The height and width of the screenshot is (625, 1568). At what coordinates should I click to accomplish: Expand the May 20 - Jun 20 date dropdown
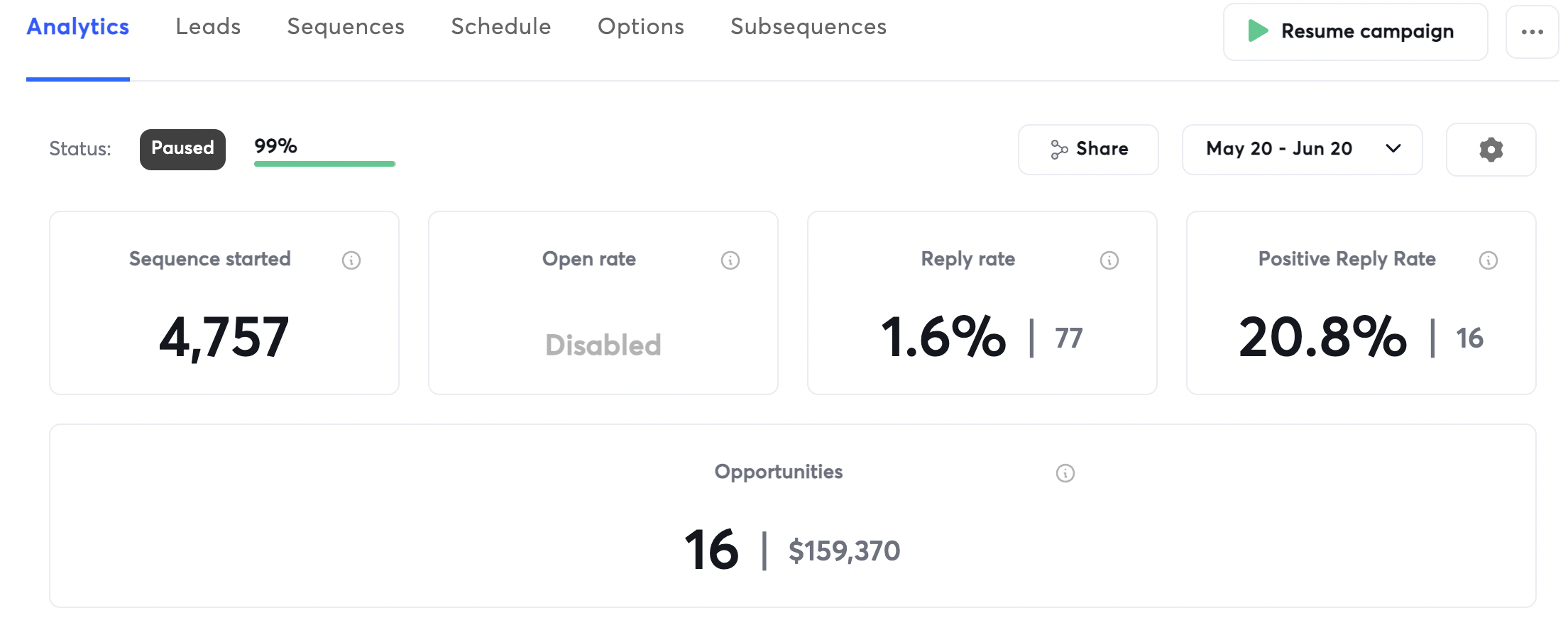tap(1279, 149)
